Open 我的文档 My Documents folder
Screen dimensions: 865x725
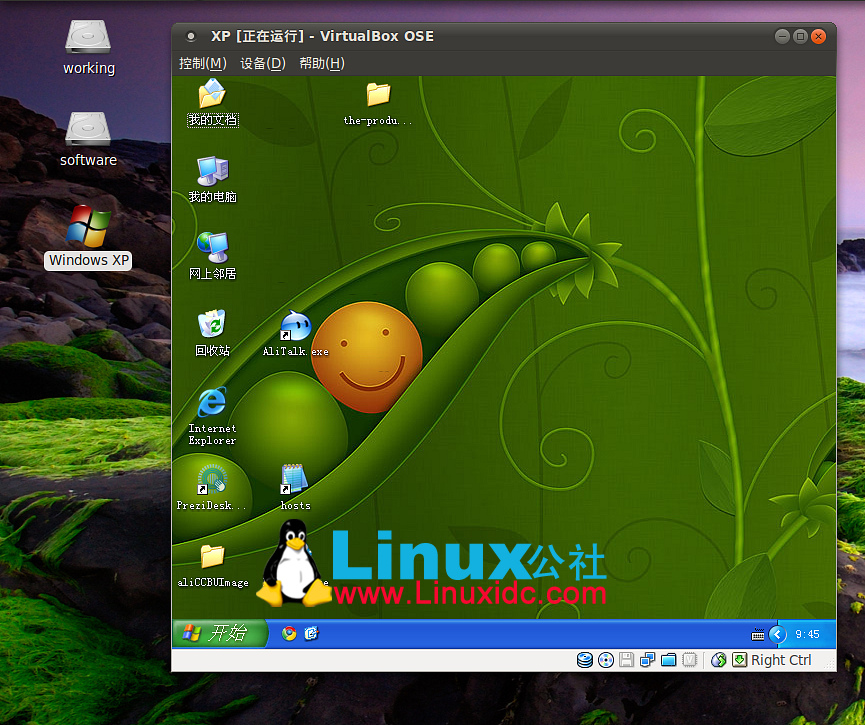[x=213, y=100]
